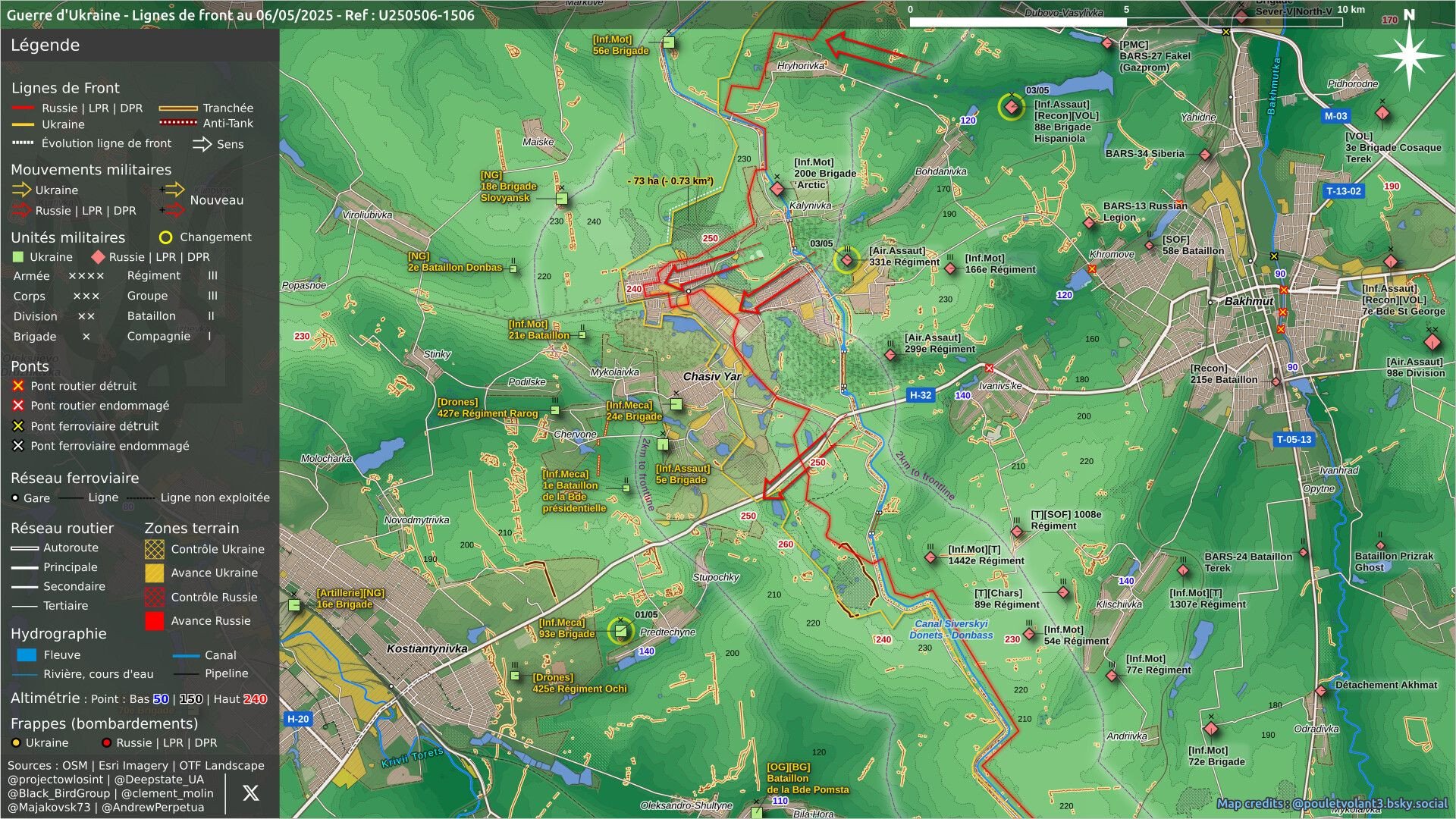Select the 1008e Régiment diamond marker
1456x819 pixels.
(1017, 532)
